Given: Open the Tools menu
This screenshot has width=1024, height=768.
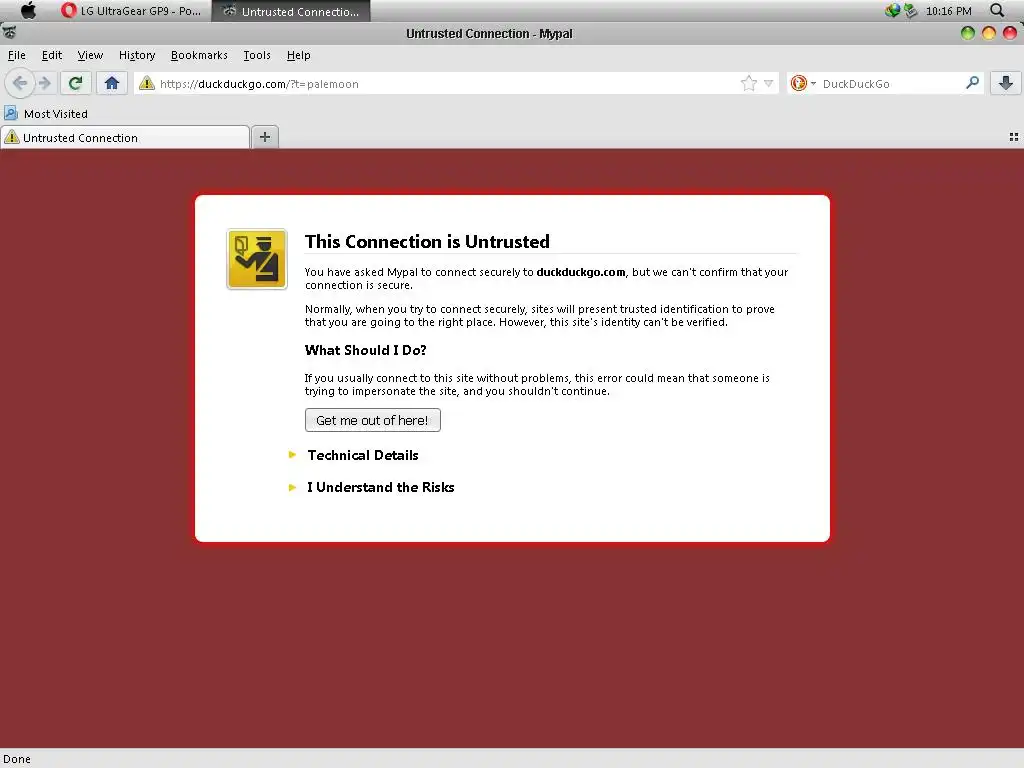Looking at the screenshot, I should pos(257,56).
